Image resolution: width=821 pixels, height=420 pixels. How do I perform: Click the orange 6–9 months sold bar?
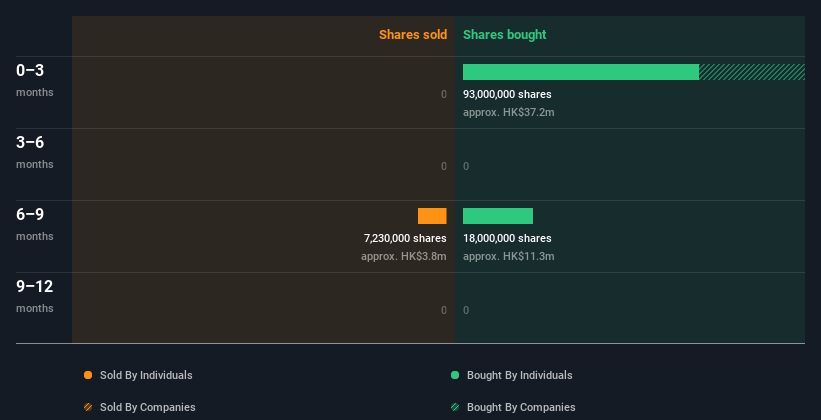432,216
